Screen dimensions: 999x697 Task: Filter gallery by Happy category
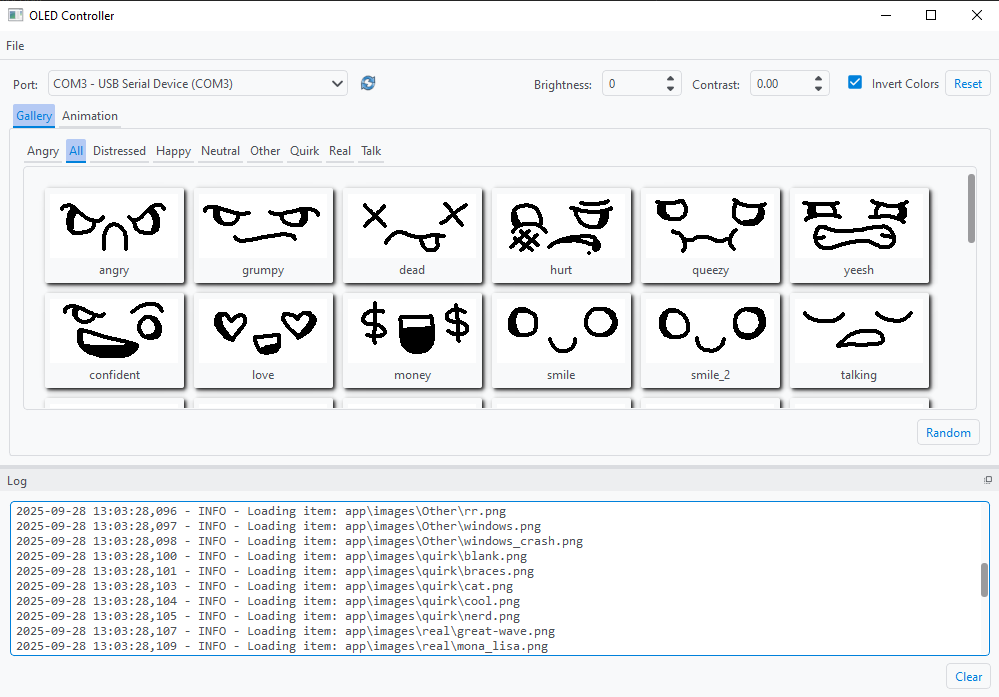pos(173,151)
